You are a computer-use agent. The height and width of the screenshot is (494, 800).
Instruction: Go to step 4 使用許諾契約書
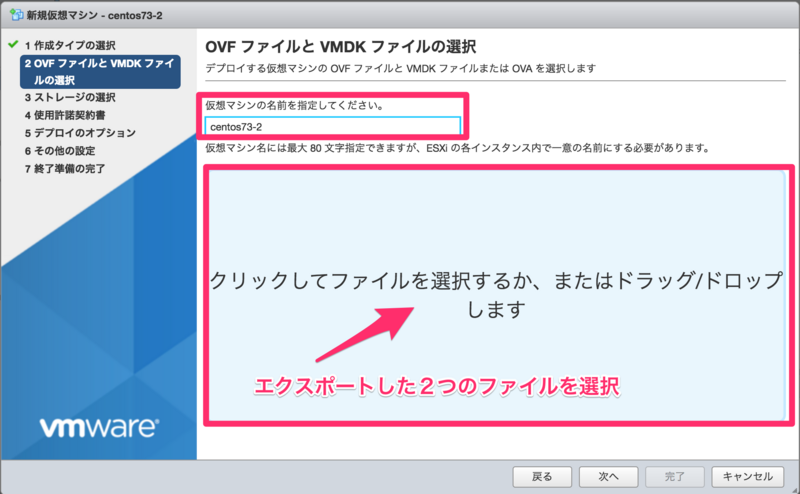[65, 115]
